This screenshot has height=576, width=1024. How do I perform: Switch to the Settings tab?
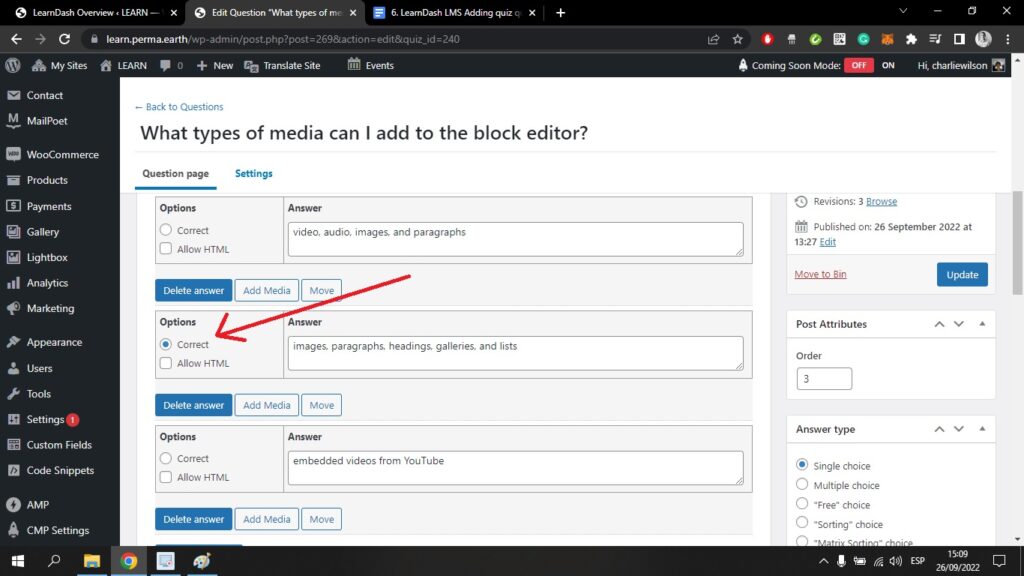point(253,173)
